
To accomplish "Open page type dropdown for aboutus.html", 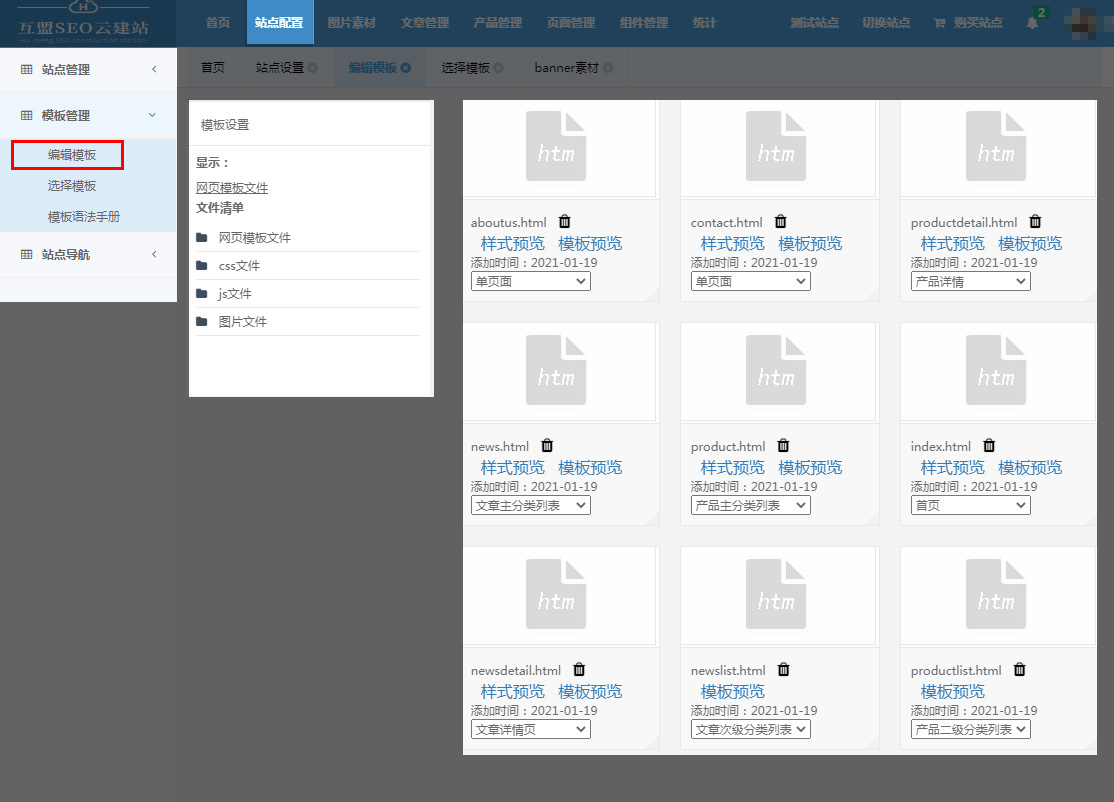I will (x=530, y=282).
